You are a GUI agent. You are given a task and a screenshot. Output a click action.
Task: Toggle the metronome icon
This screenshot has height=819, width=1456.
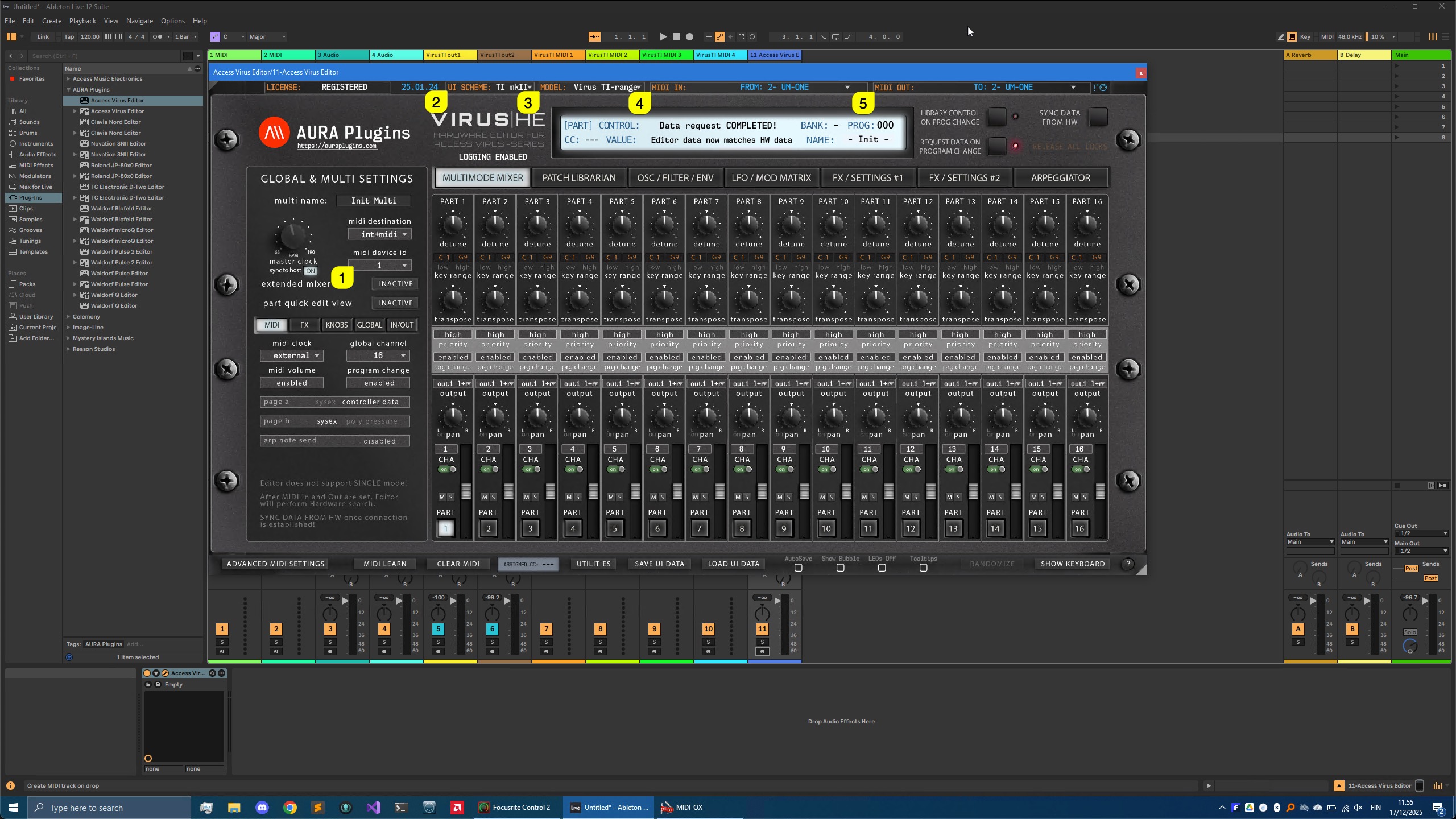(x=158, y=36)
